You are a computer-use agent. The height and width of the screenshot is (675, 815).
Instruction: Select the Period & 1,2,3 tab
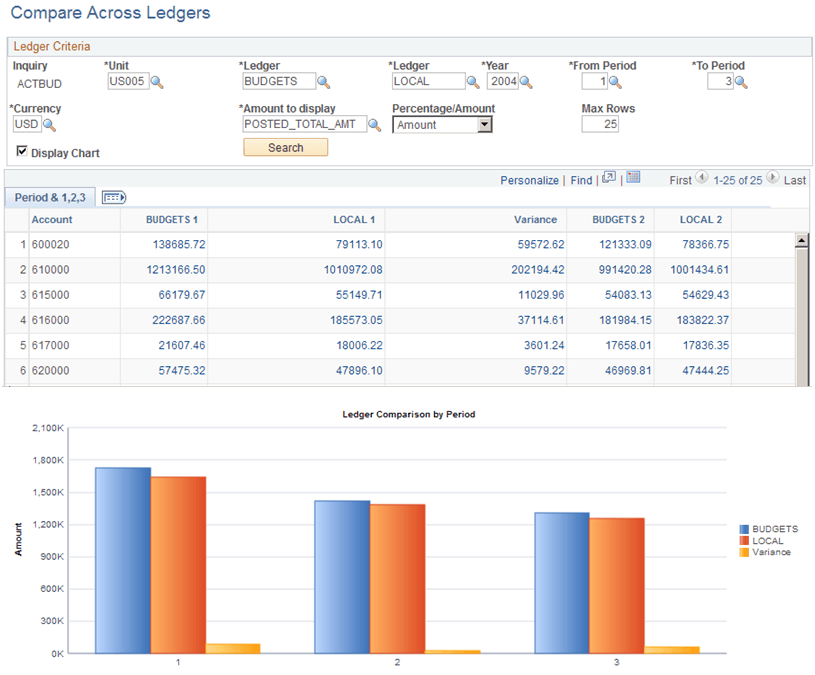coord(48,197)
